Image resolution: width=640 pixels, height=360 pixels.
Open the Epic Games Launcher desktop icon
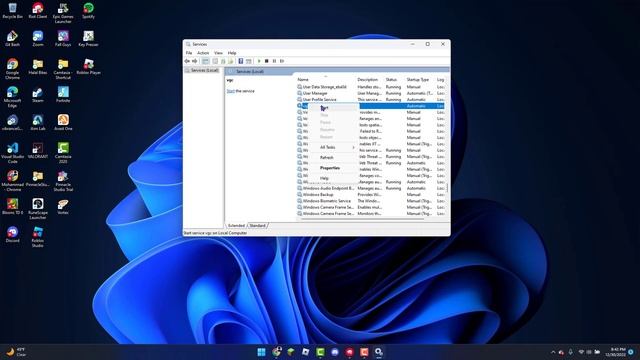[63, 13]
